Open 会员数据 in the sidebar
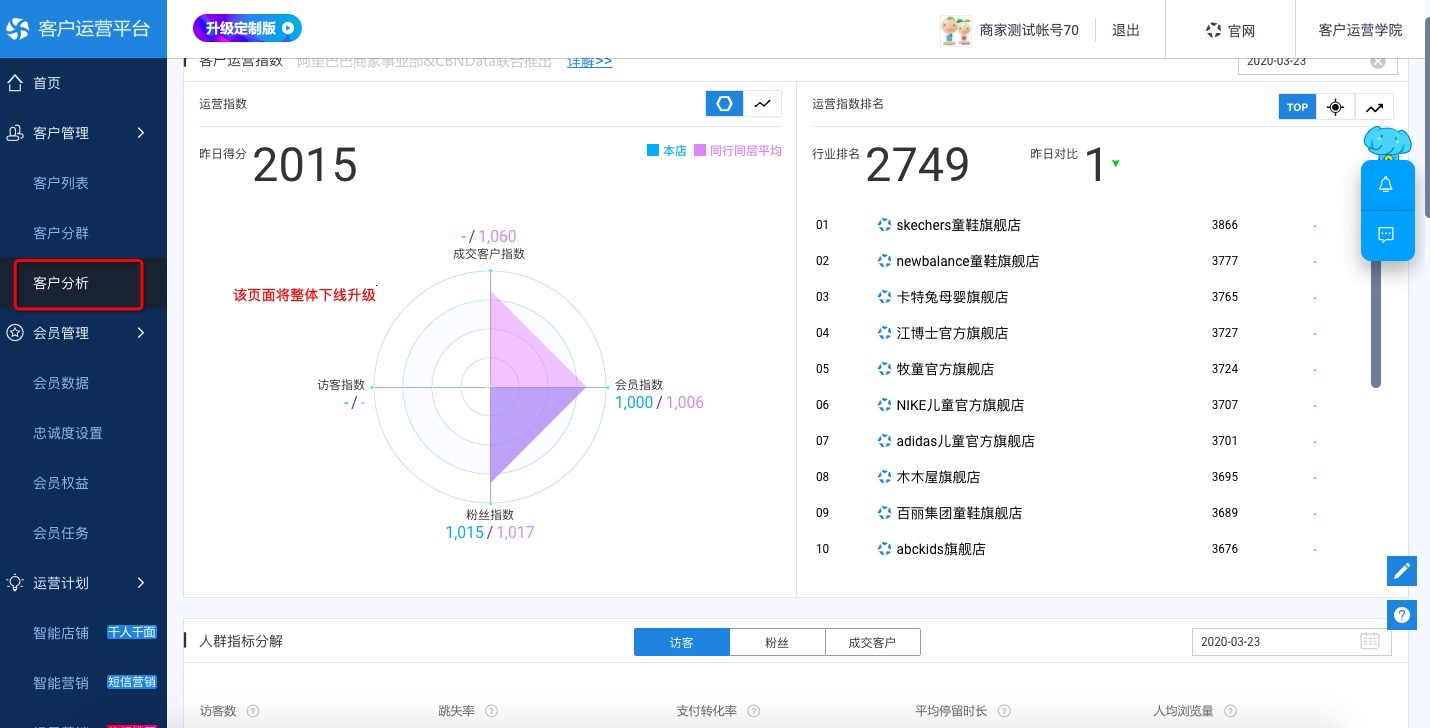1430x728 pixels. click(61, 383)
